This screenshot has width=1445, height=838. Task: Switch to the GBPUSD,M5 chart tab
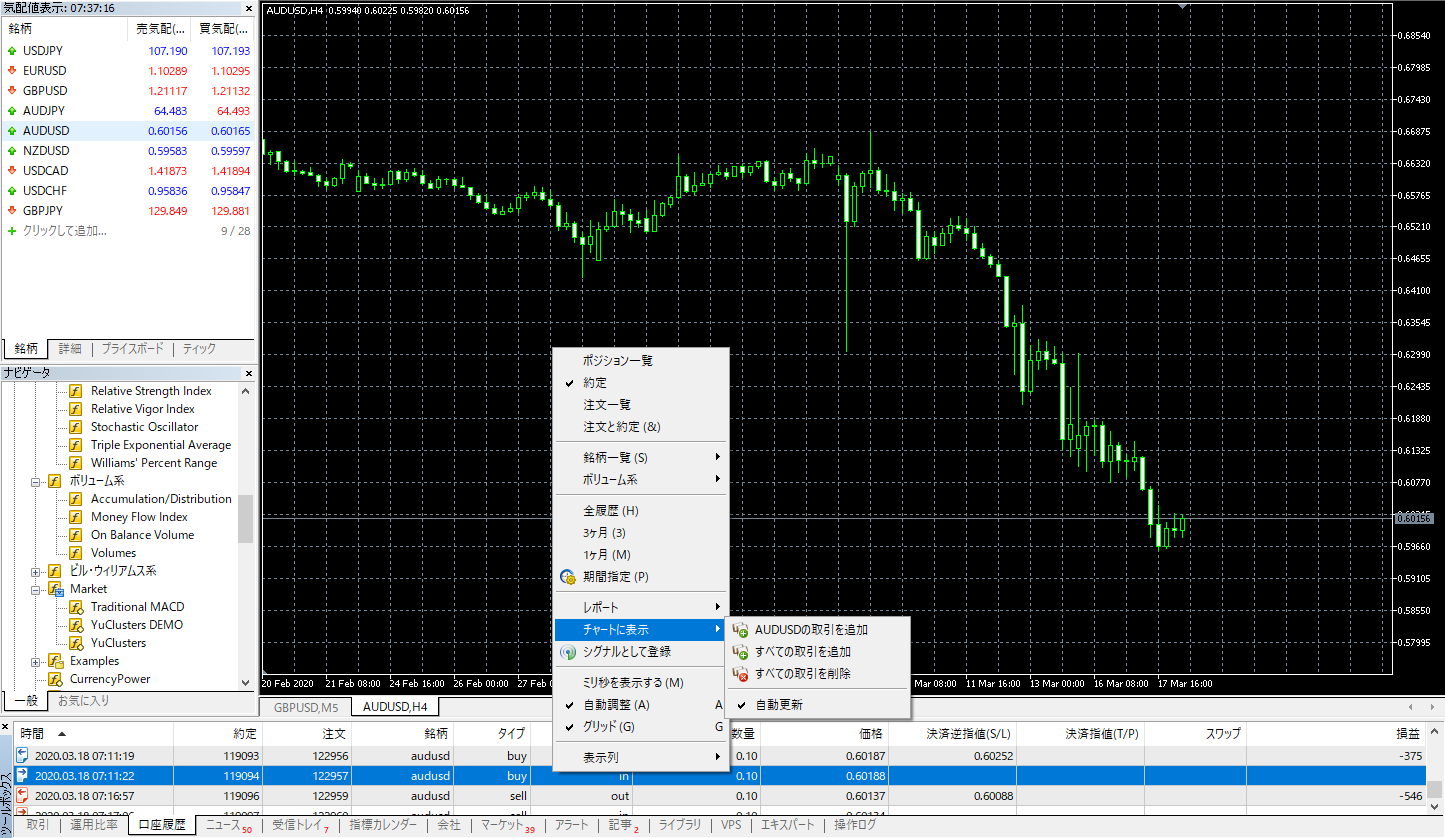306,707
